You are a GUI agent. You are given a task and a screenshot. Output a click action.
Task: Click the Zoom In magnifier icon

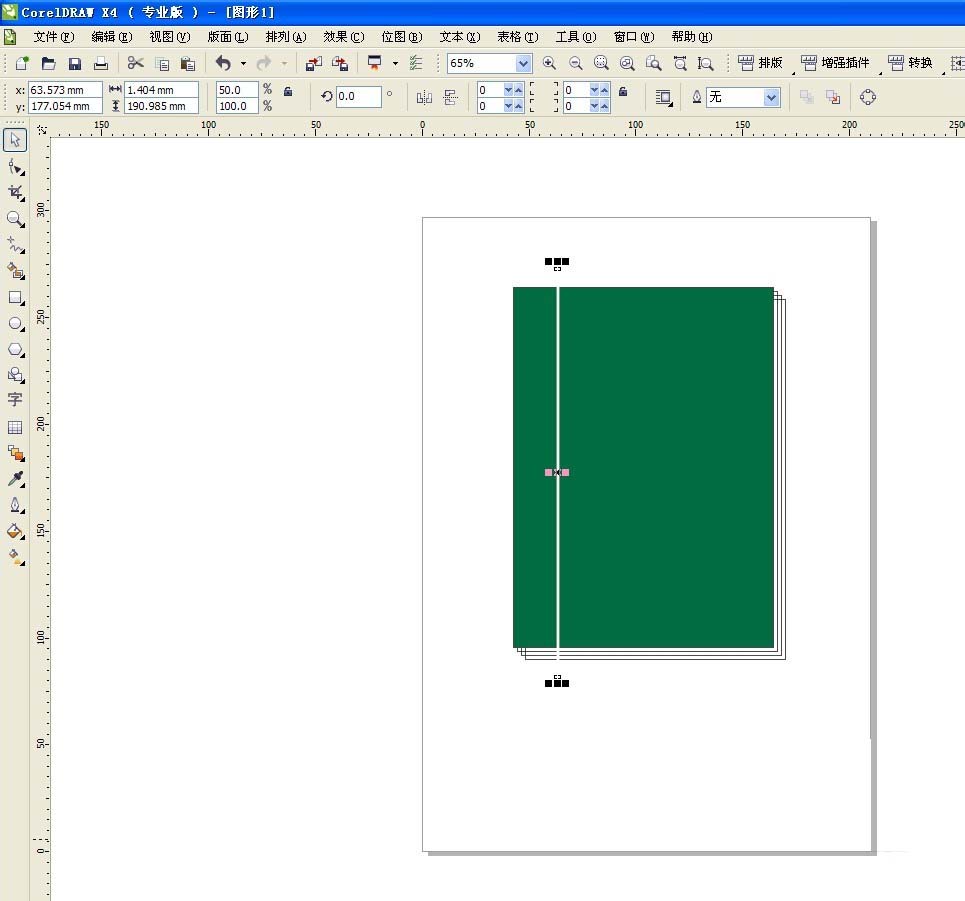tap(549, 63)
